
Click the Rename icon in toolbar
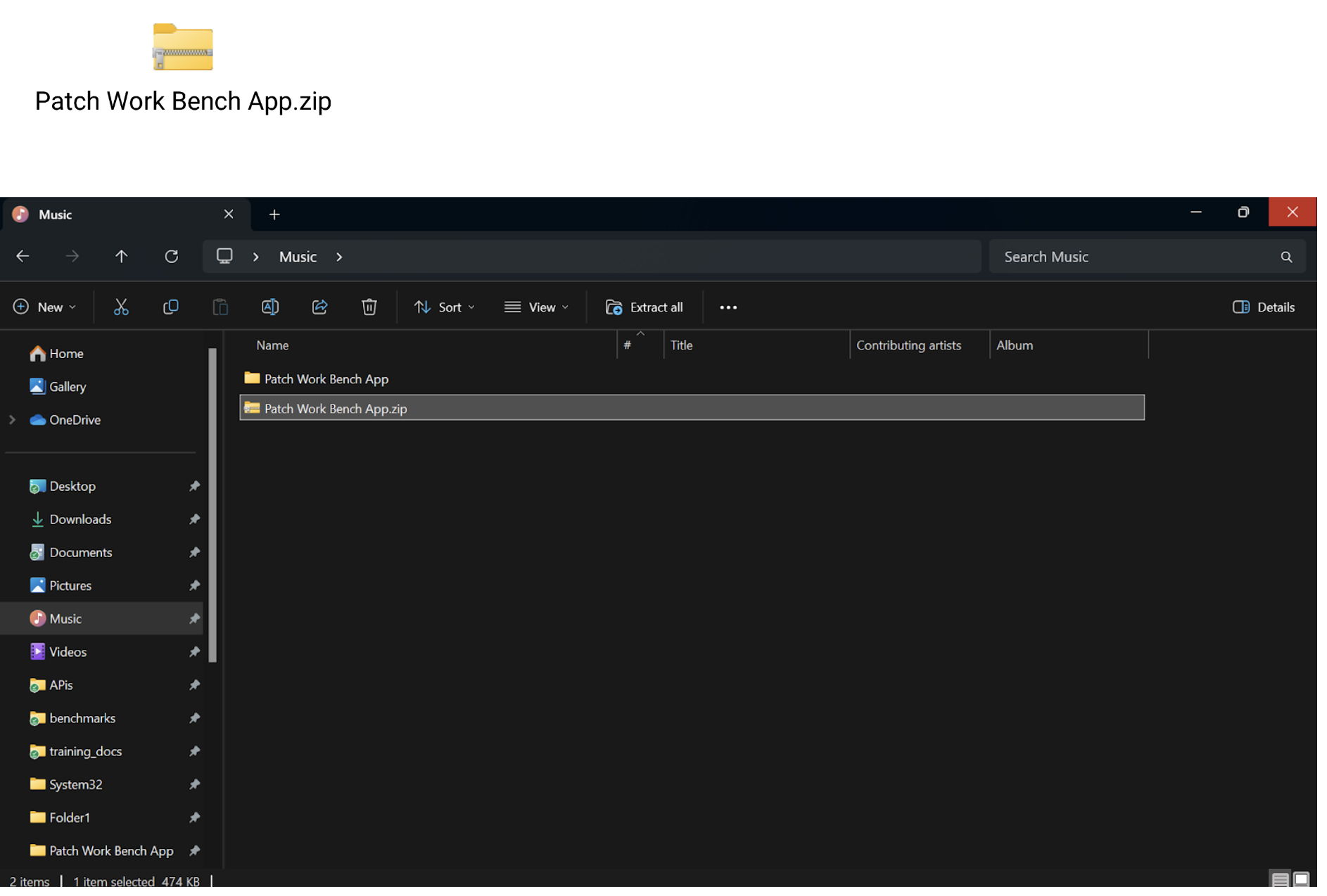269,307
